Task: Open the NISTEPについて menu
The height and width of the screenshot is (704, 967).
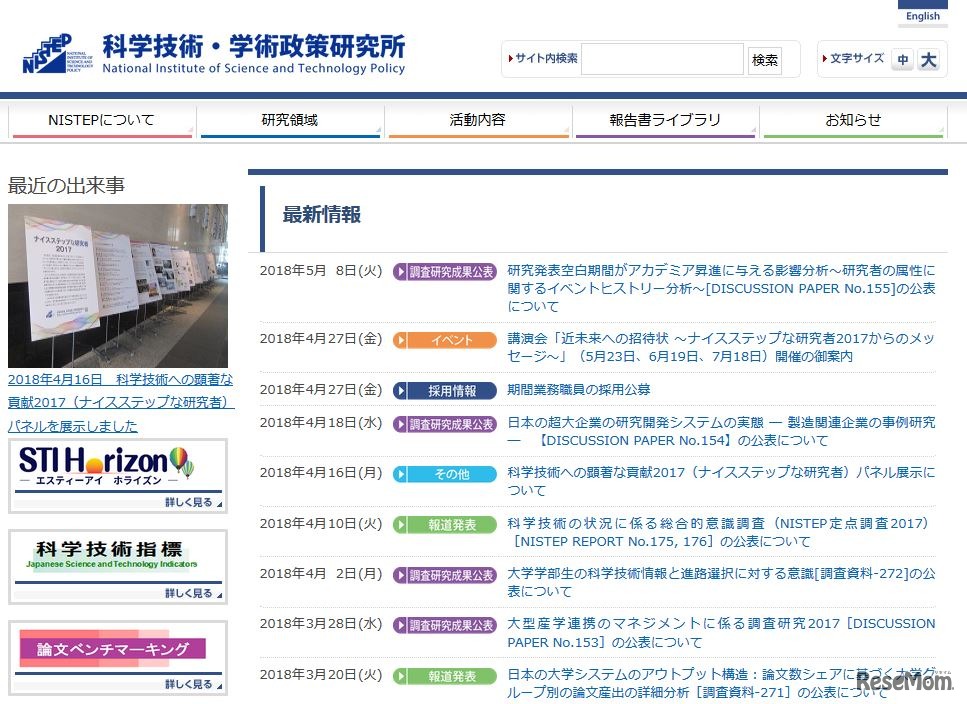Action: tap(102, 121)
